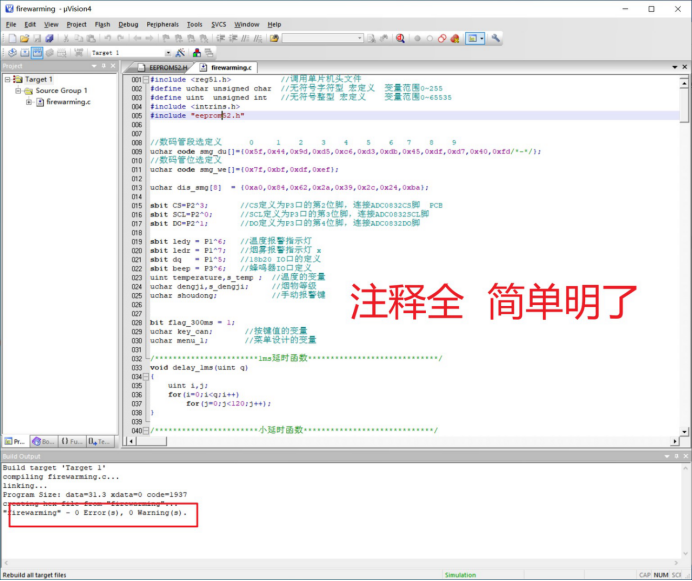Open the Project menu
692x581 pixels.
click(76, 24)
